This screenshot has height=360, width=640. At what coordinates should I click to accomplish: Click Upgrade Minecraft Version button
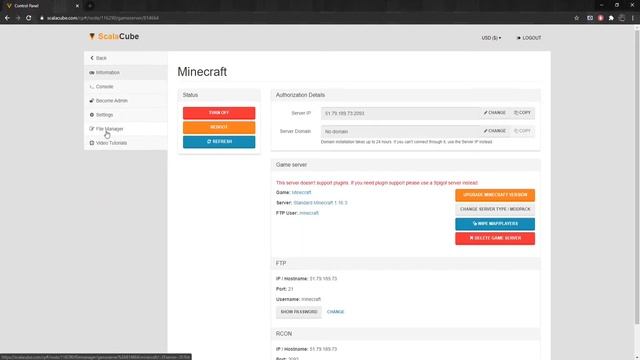coord(495,195)
